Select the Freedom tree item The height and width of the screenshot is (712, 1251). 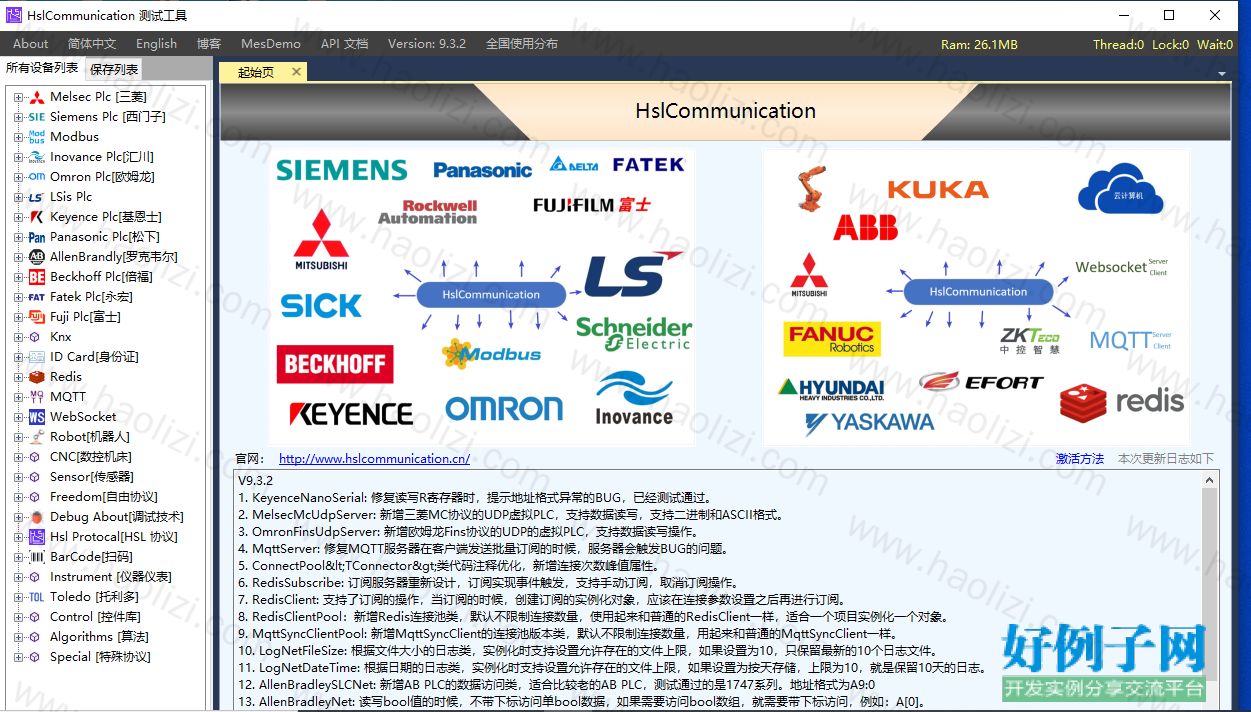coord(104,497)
